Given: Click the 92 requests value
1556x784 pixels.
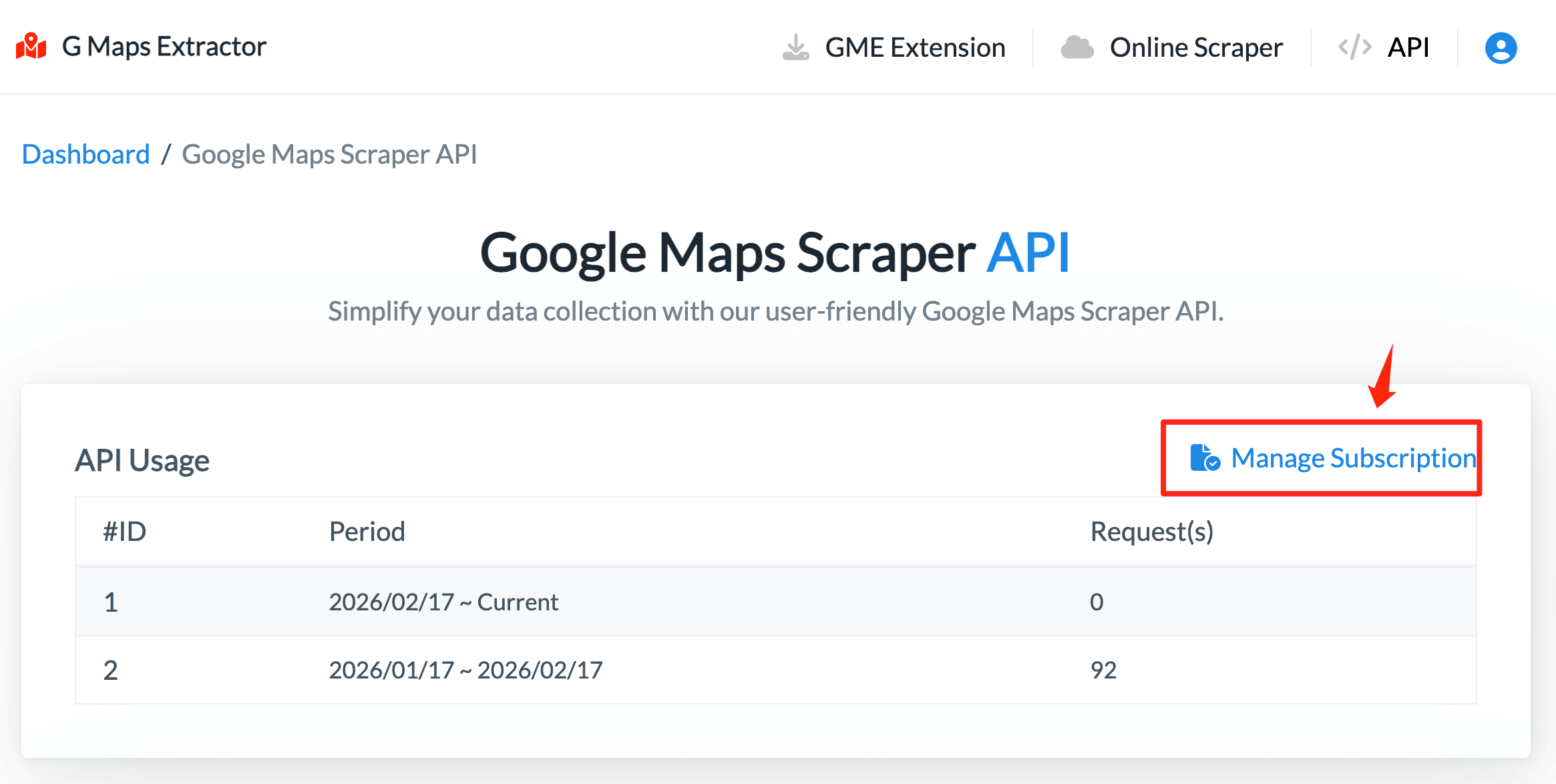Looking at the screenshot, I should click(x=1103, y=670).
